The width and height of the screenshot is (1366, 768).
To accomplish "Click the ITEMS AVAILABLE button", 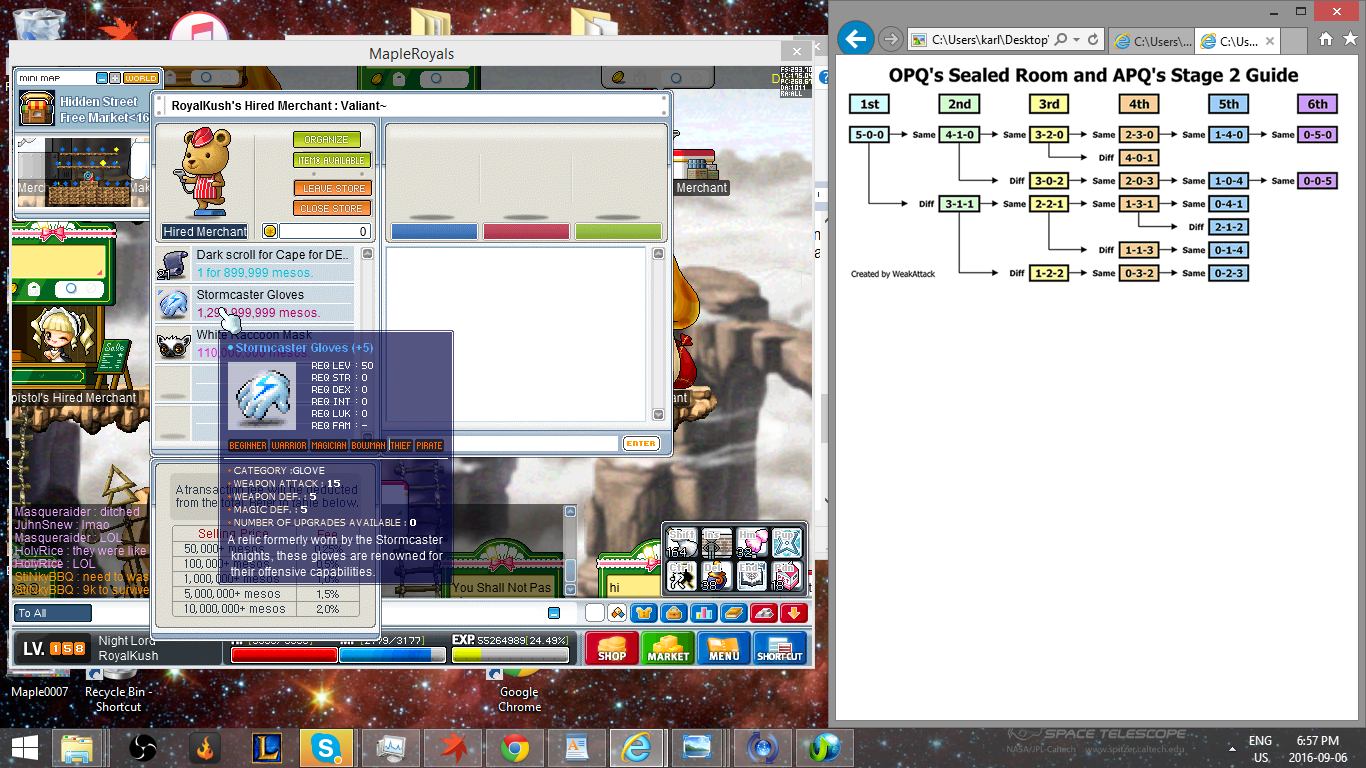I will [332, 160].
